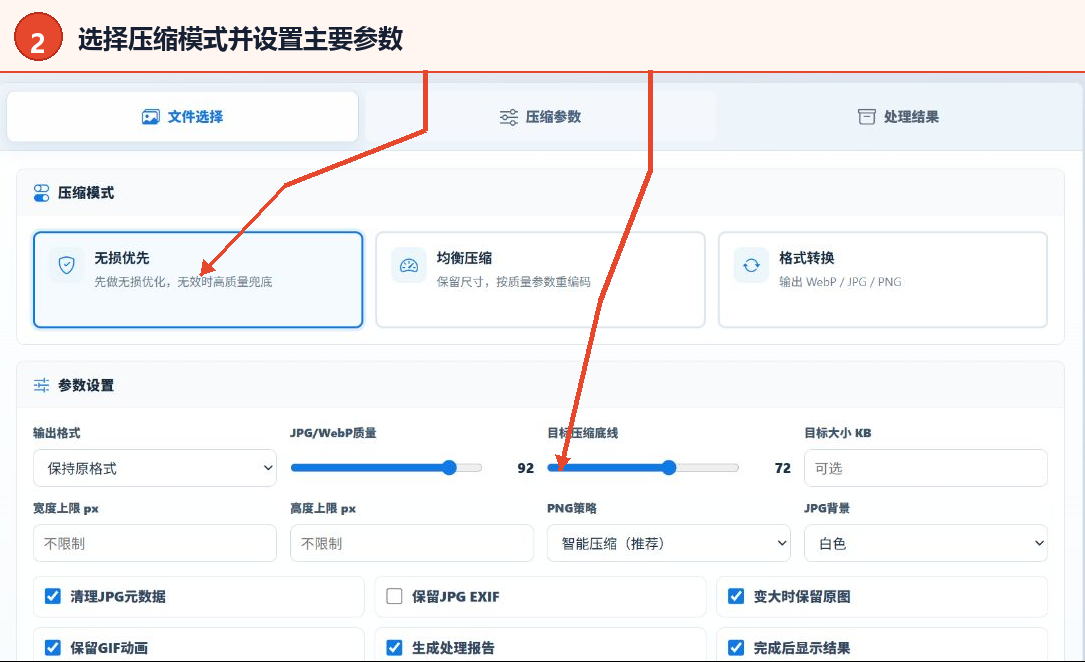Open the JPG背景 dropdown showing 白色
The height and width of the screenshot is (662, 1085).
pyautogui.click(x=926, y=544)
